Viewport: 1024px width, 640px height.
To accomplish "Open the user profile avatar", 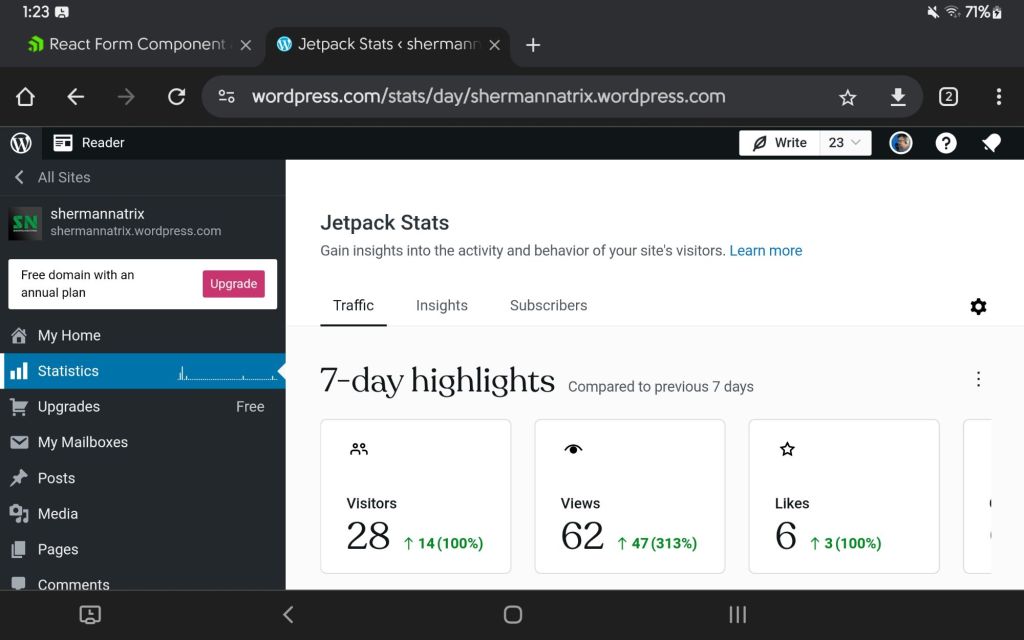I will (x=901, y=143).
